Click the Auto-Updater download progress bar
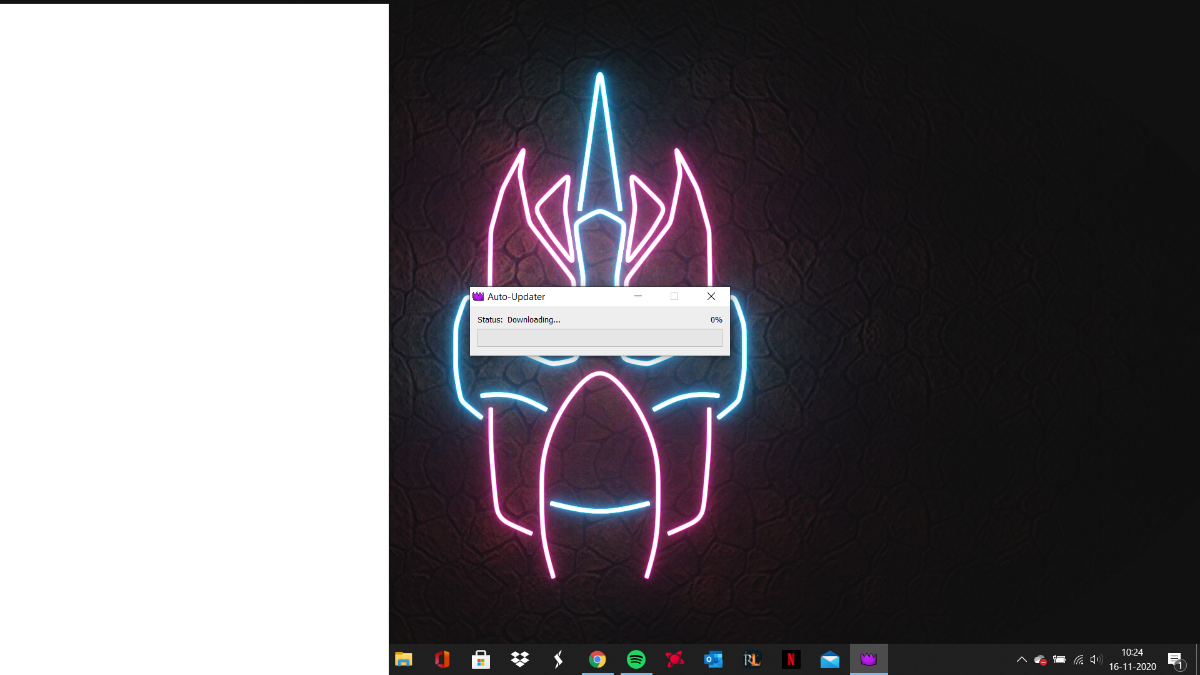The height and width of the screenshot is (675, 1200). (600, 338)
